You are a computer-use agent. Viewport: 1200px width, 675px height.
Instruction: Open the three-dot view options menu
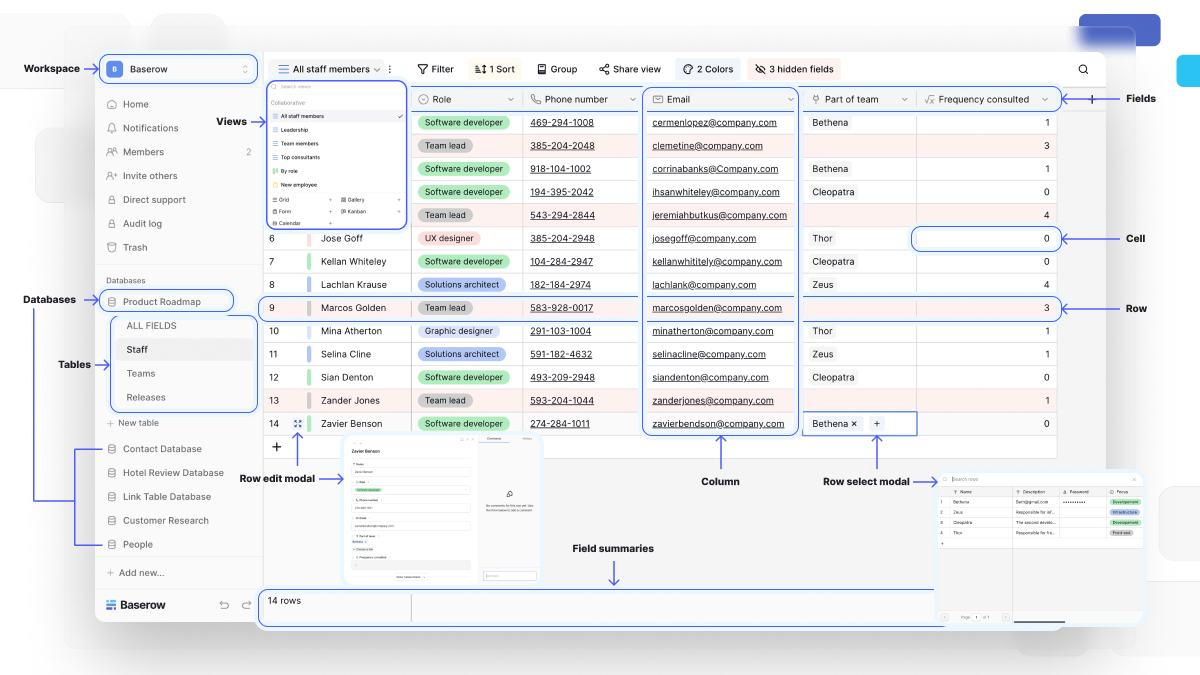pyautogui.click(x=390, y=69)
